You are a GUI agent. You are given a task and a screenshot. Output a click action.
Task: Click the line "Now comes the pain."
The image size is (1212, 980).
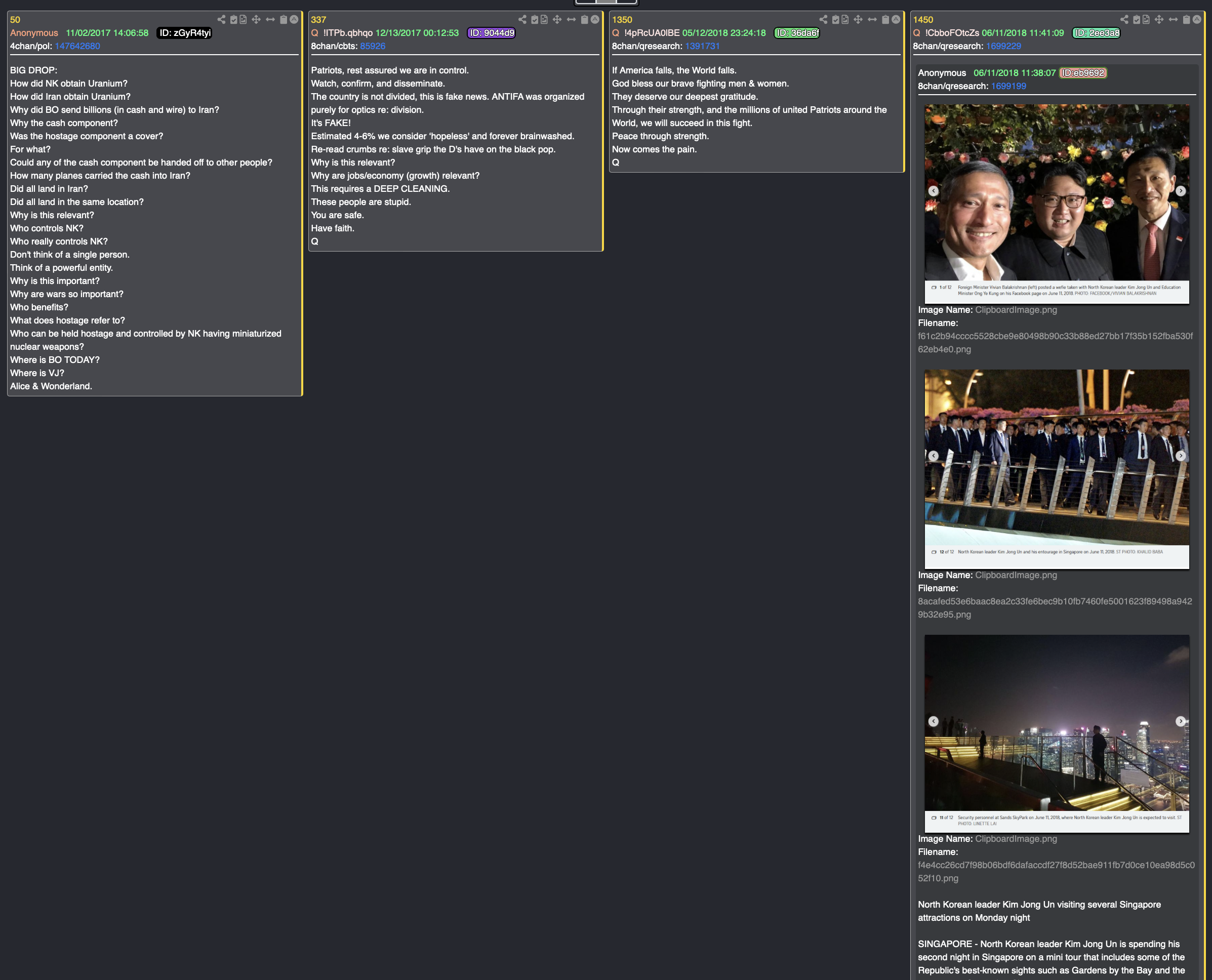(654, 149)
